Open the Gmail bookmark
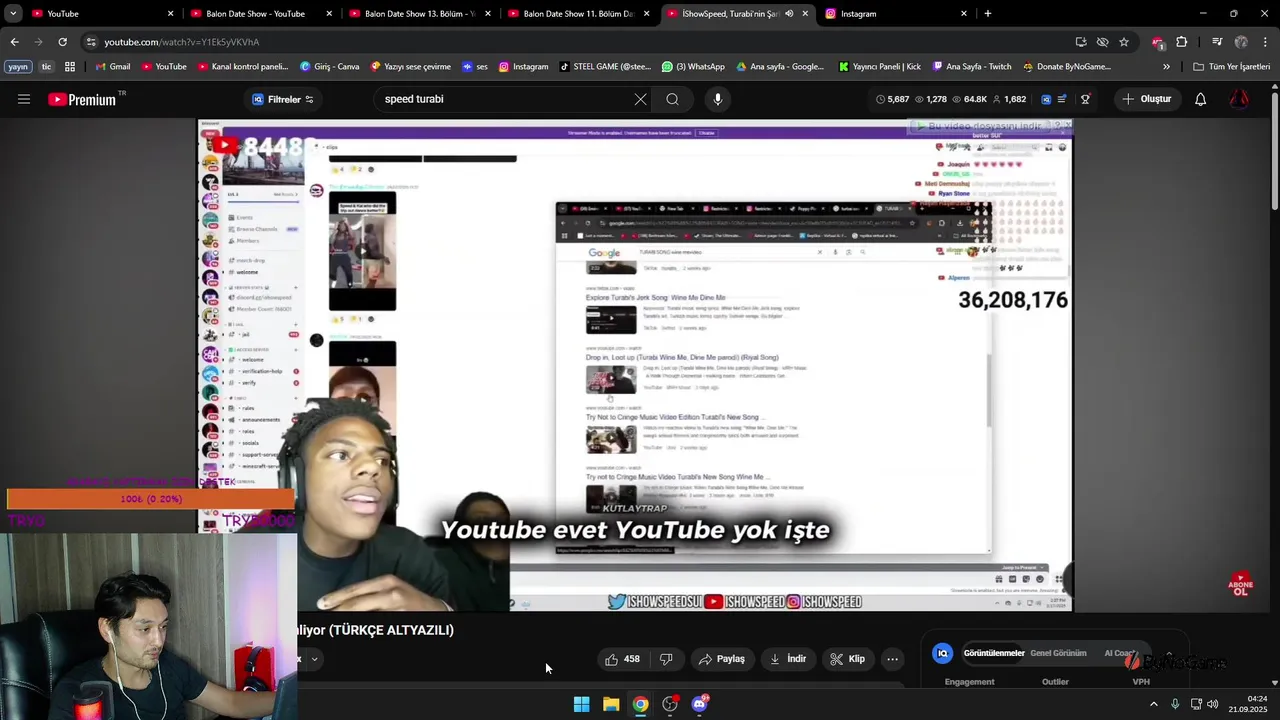Viewport: 1280px width, 720px height. click(112, 67)
